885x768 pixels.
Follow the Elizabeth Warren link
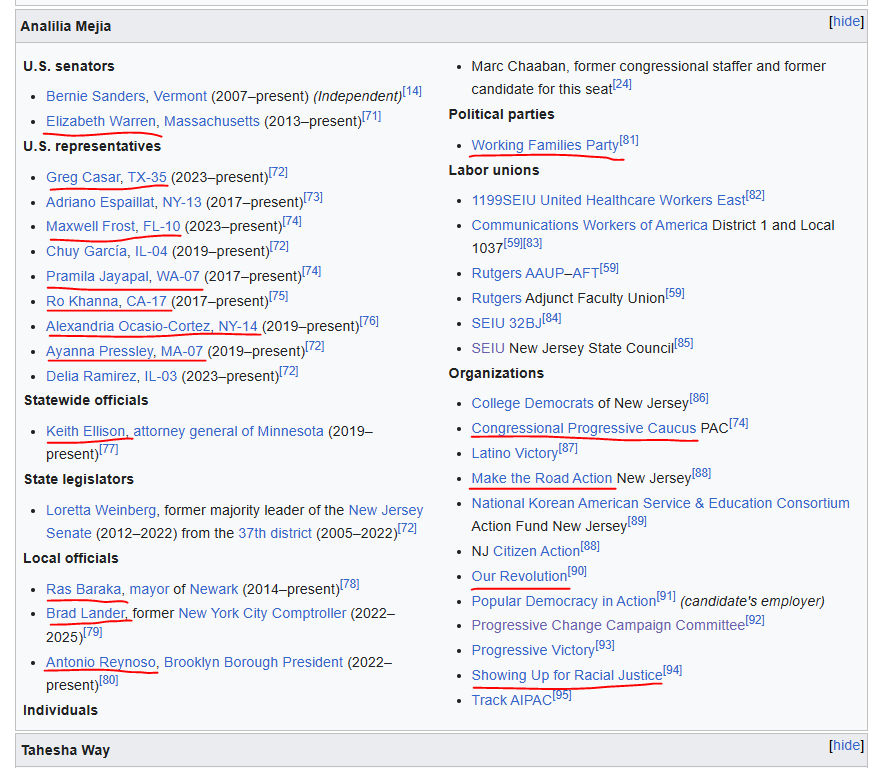[x=100, y=121]
